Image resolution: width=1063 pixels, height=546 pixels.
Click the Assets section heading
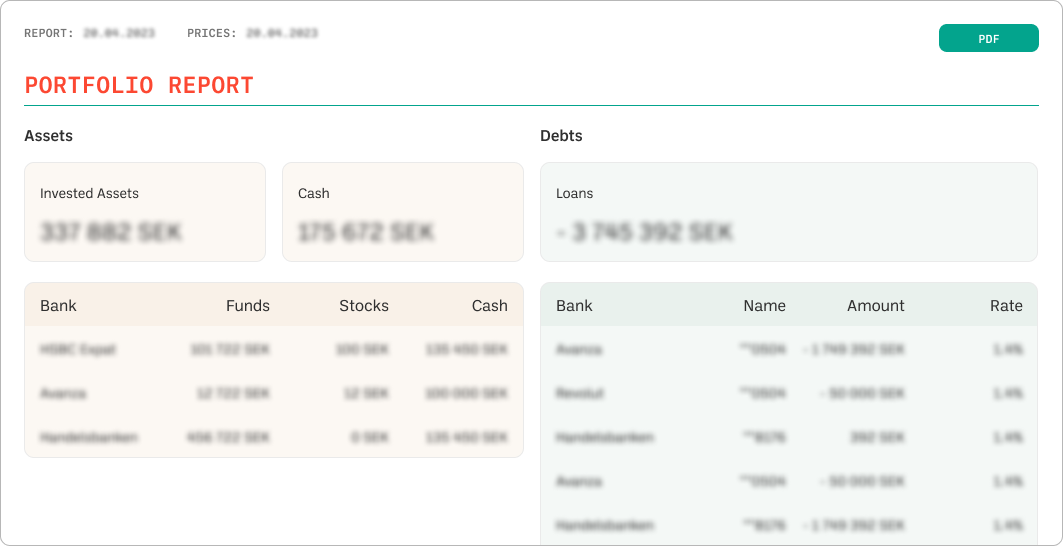coord(48,135)
